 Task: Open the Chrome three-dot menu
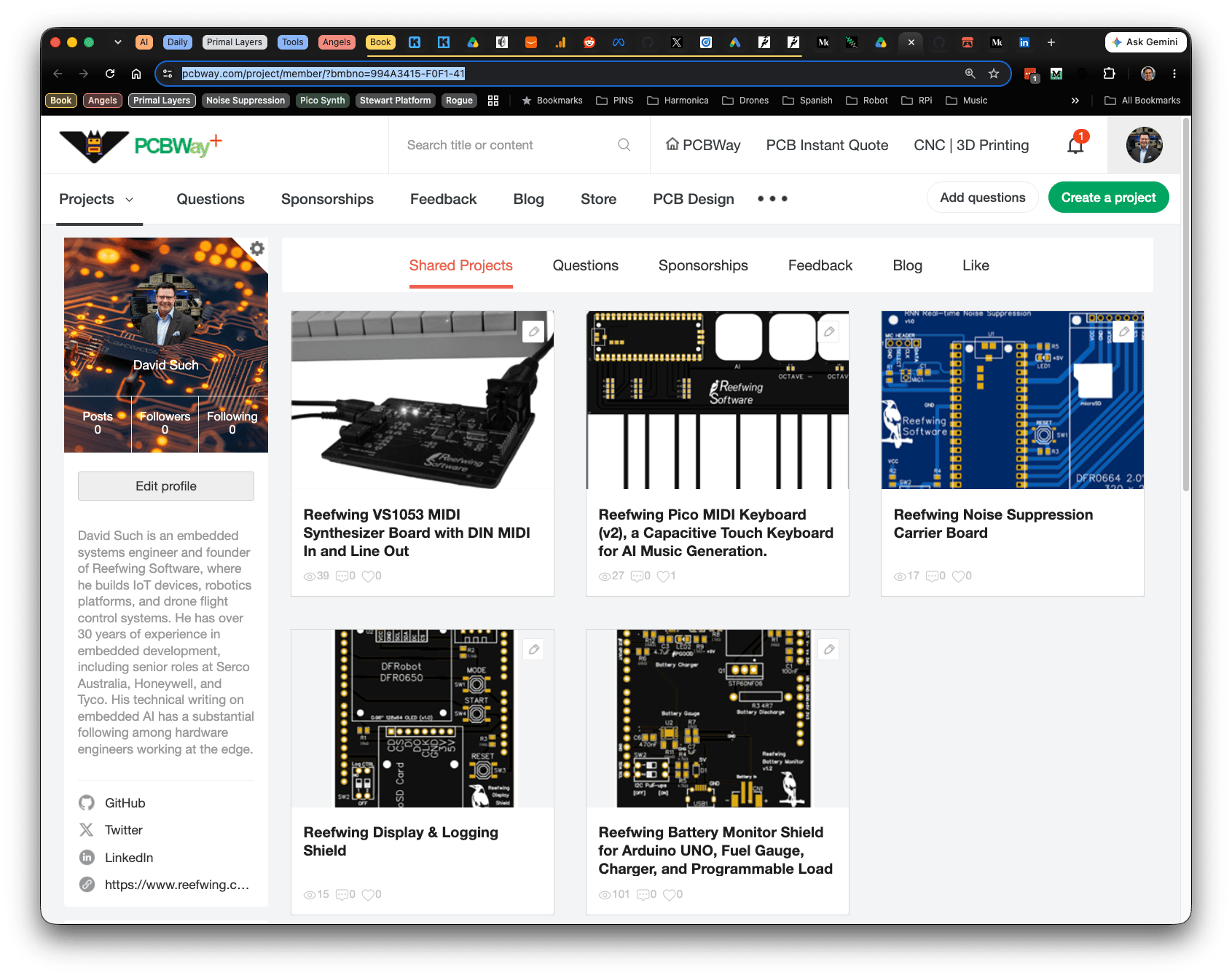coord(1174,74)
